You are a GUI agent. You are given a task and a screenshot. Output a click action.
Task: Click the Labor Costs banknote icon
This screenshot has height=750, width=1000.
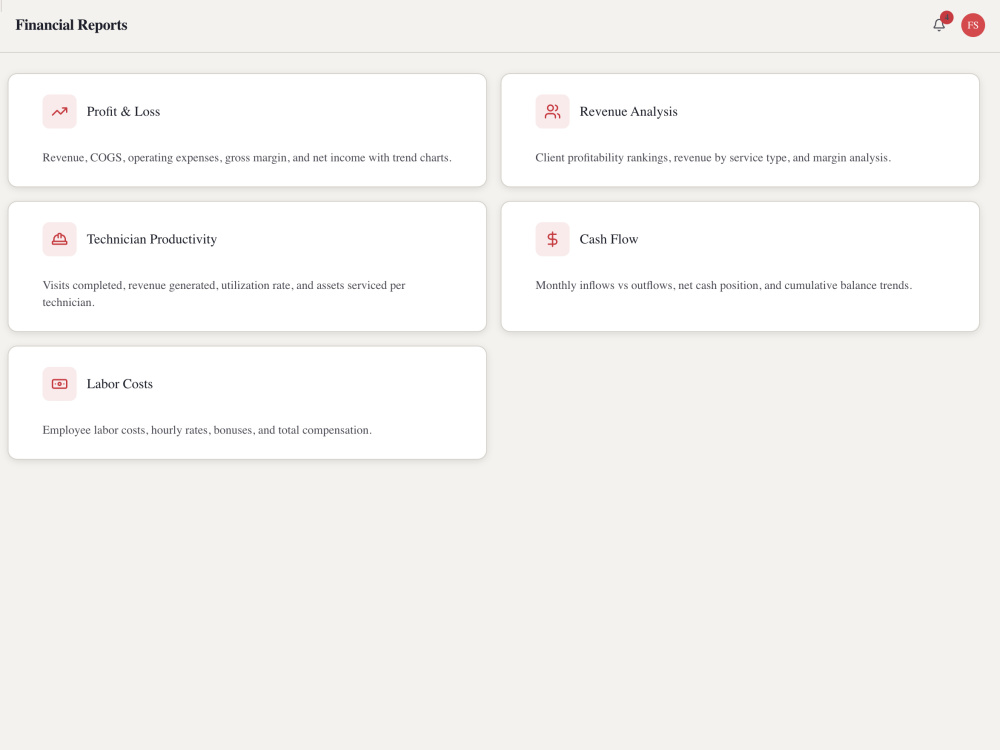point(59,384)
